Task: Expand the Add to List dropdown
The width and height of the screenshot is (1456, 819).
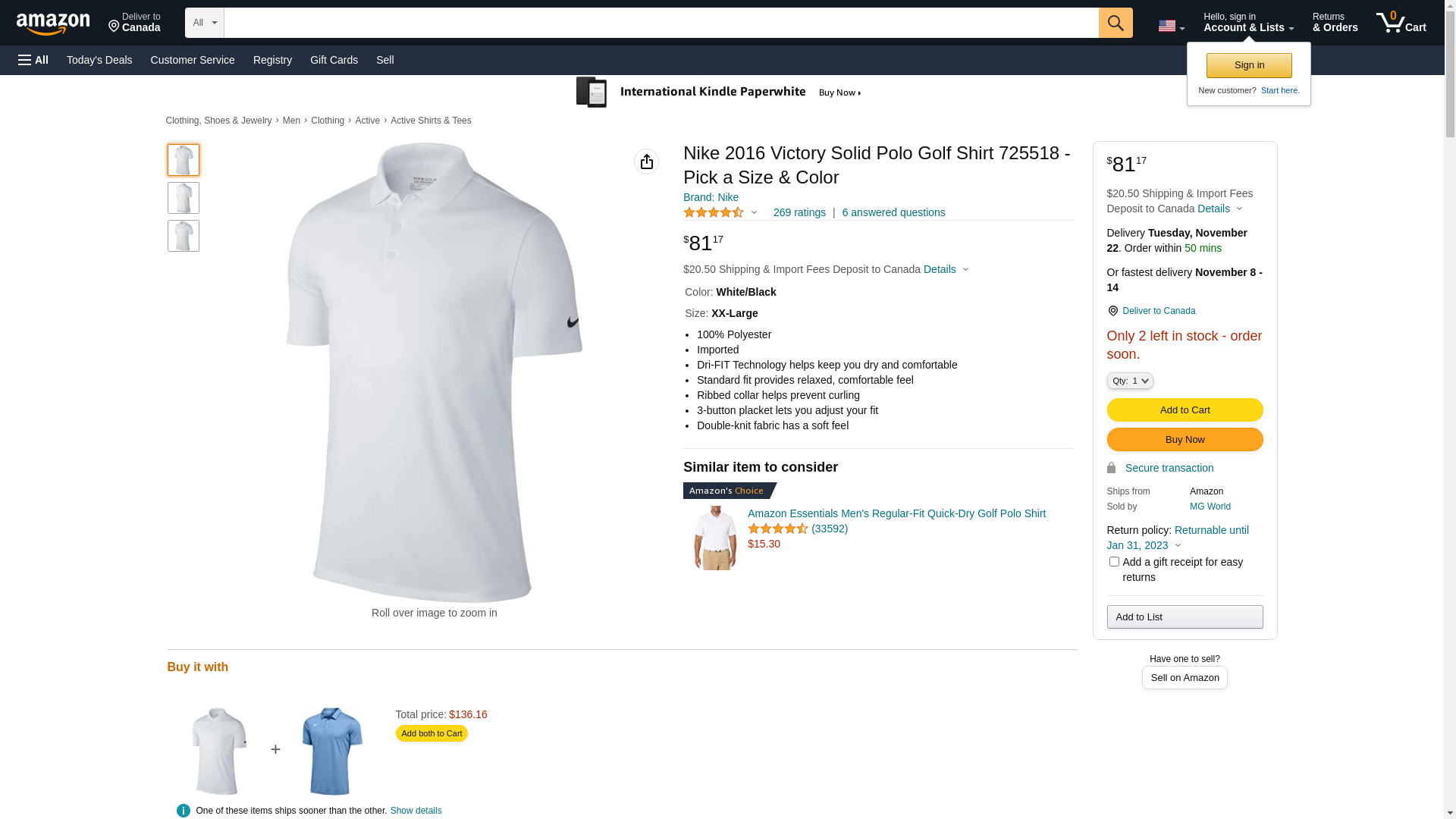Action: coord(1185,617)
